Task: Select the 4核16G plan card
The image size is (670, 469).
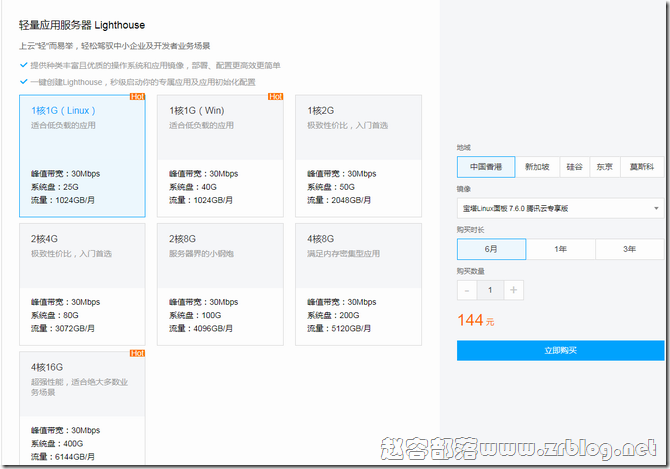Action: tap(82, 408)
